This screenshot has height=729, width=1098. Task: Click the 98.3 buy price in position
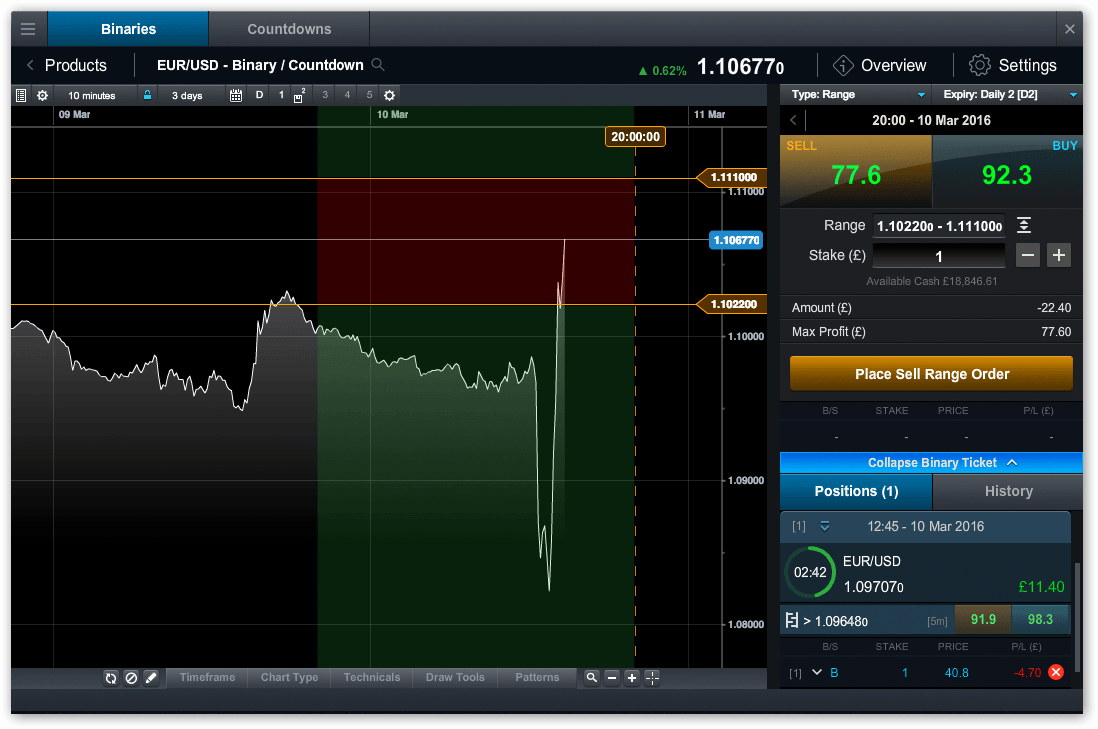coord(1040,620)
